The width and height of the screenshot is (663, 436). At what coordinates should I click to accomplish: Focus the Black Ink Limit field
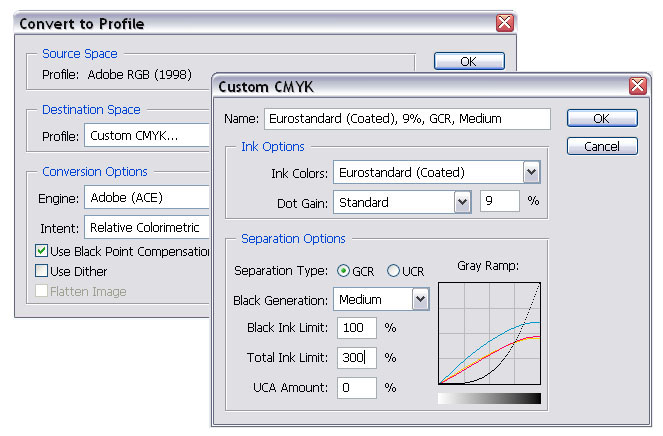(357, 328)
